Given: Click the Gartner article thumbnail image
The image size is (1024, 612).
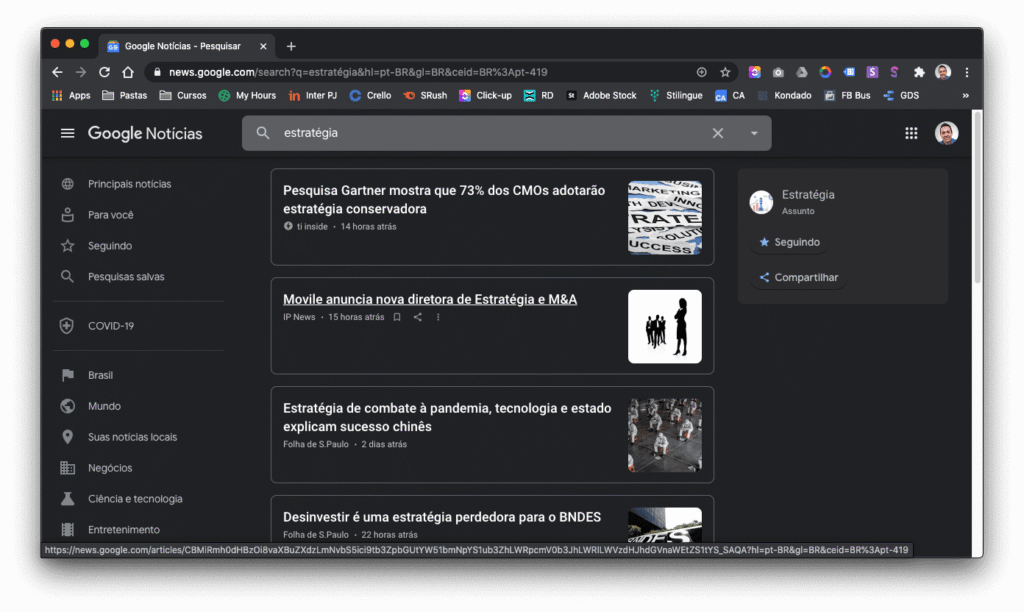Looking at the screenshot, I should coord(665,217).
